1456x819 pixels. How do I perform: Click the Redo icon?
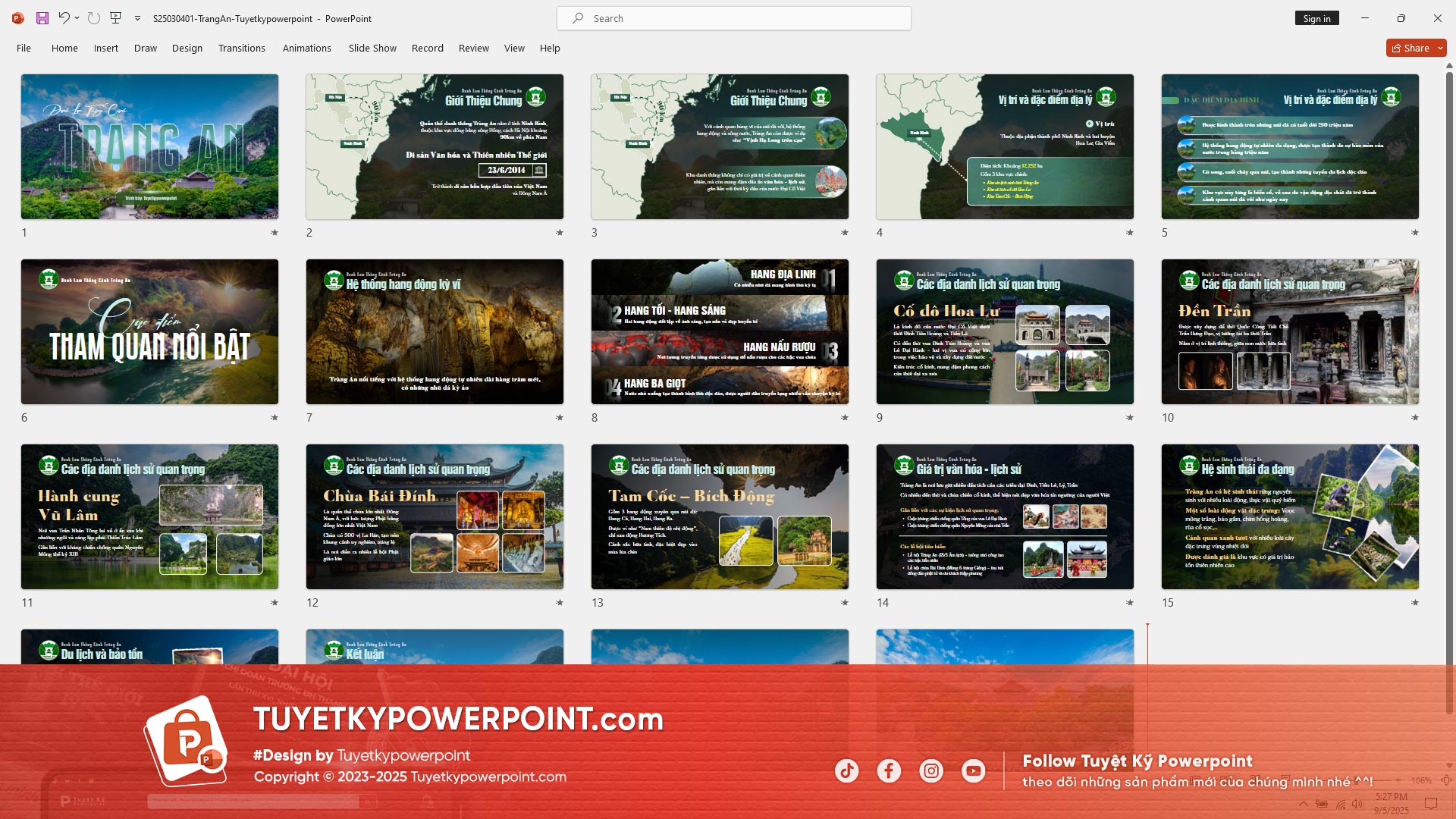pyautogui.click(x=93, y=18)
